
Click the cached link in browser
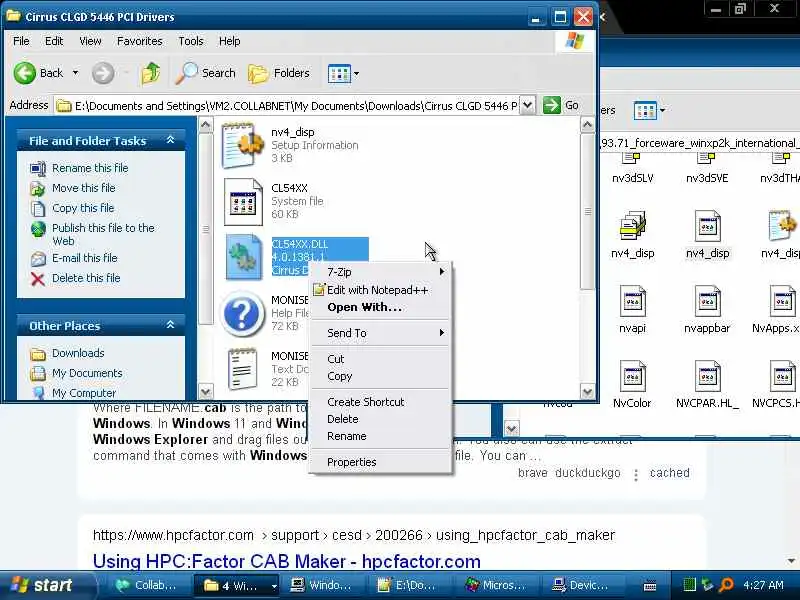669,473
